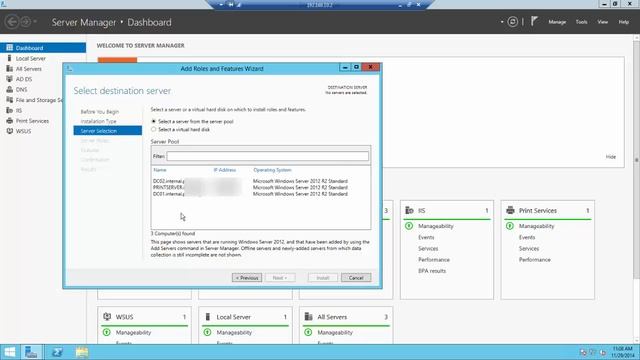Minimize the Add Roles and Features Wizard
The image size is (640, 360).
[x=344, y=67]
